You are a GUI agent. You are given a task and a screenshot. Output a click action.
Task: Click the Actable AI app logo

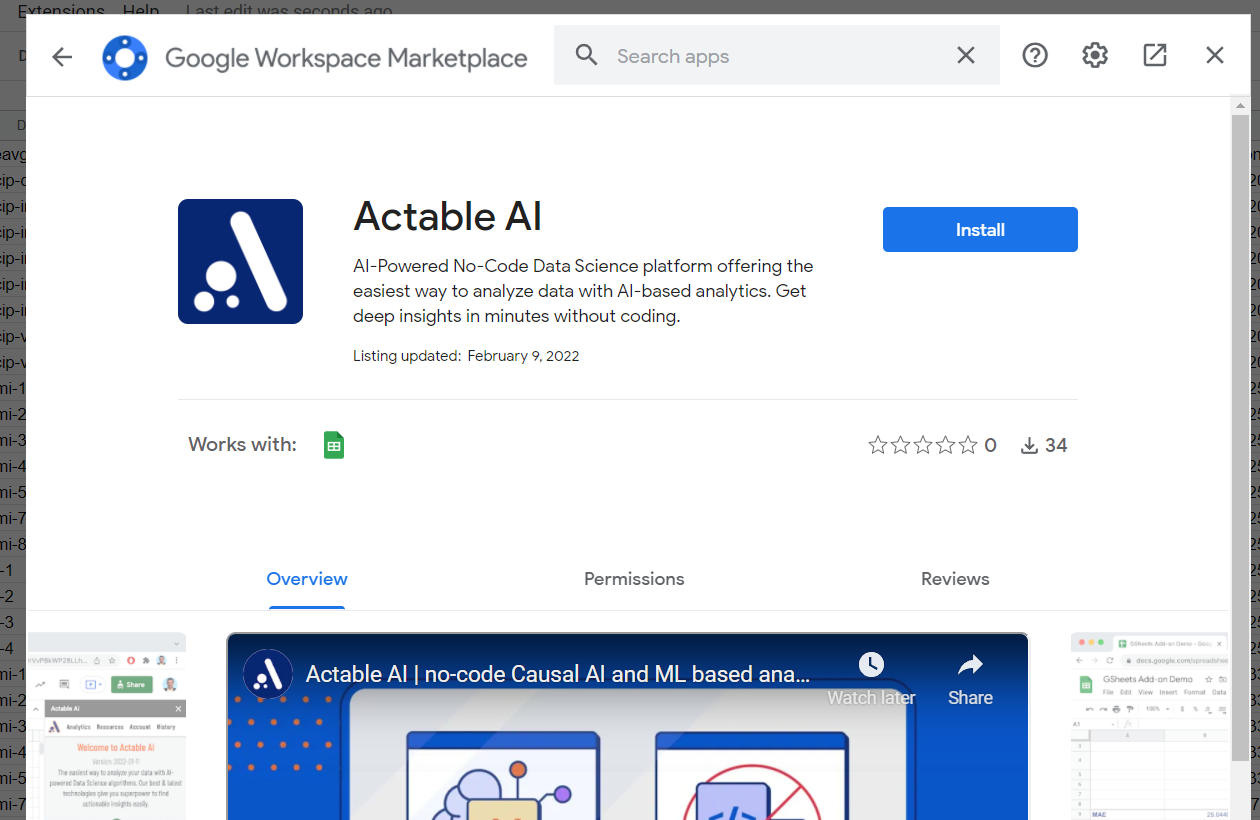[x=240, y=261]
